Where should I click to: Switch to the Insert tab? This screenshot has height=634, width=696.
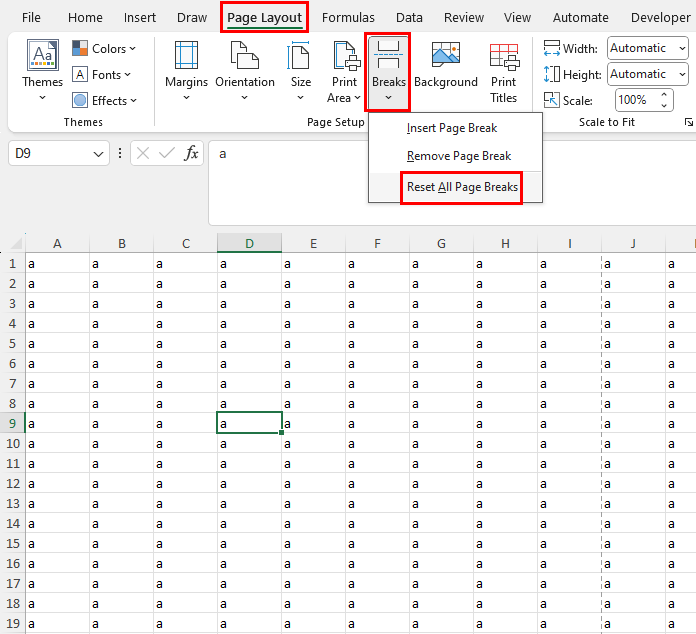[x=140, y=18]
